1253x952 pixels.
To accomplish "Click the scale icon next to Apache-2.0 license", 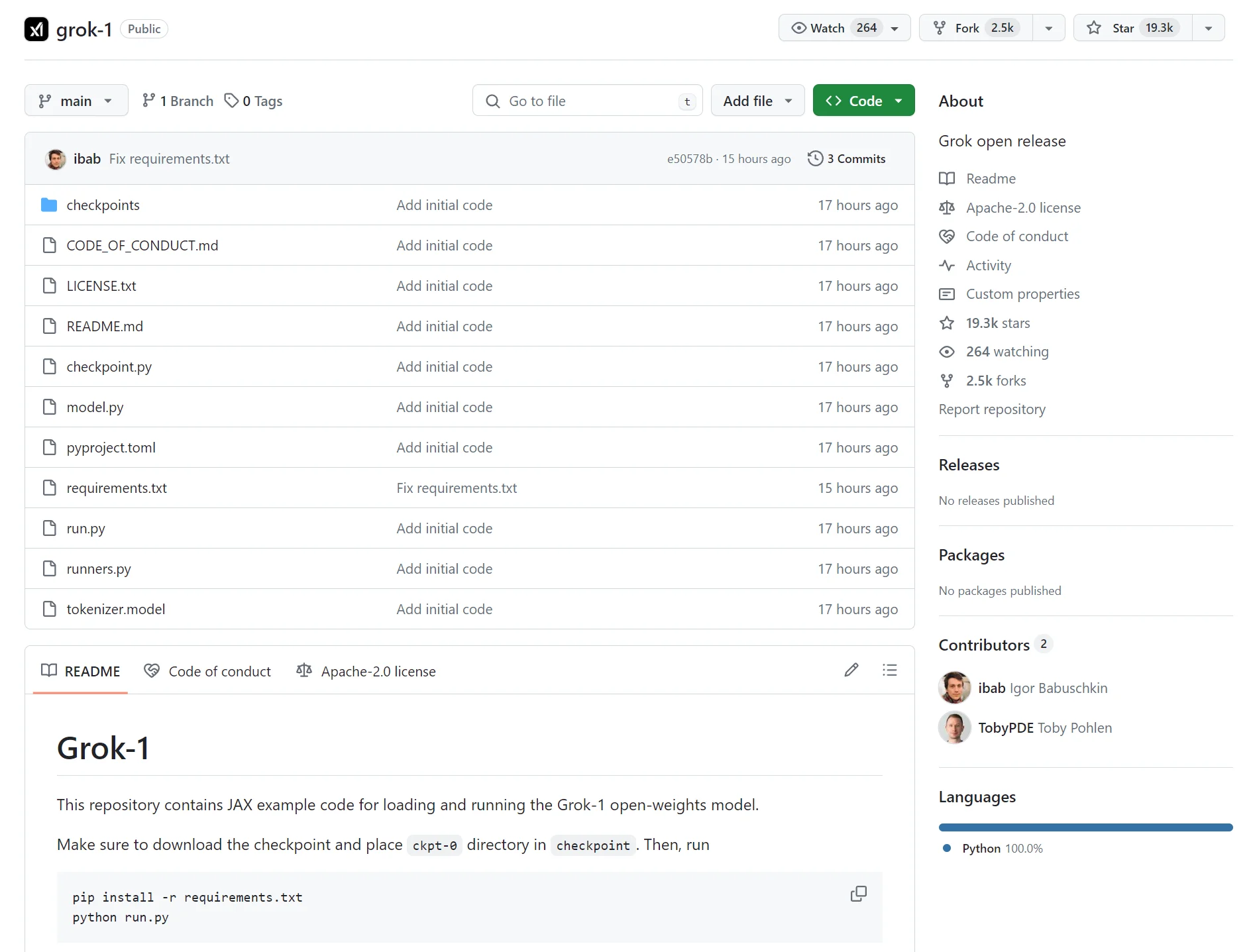I will pyautogui.click(x=947, y=208).
